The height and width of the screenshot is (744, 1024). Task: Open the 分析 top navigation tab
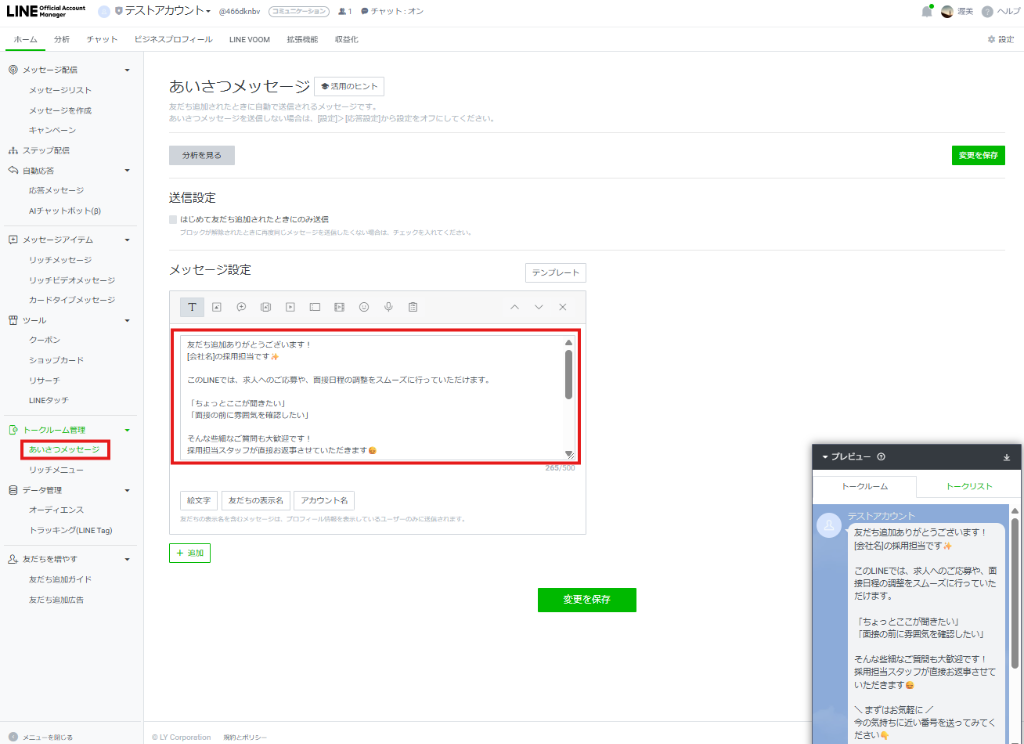click(x=62, y=39)
